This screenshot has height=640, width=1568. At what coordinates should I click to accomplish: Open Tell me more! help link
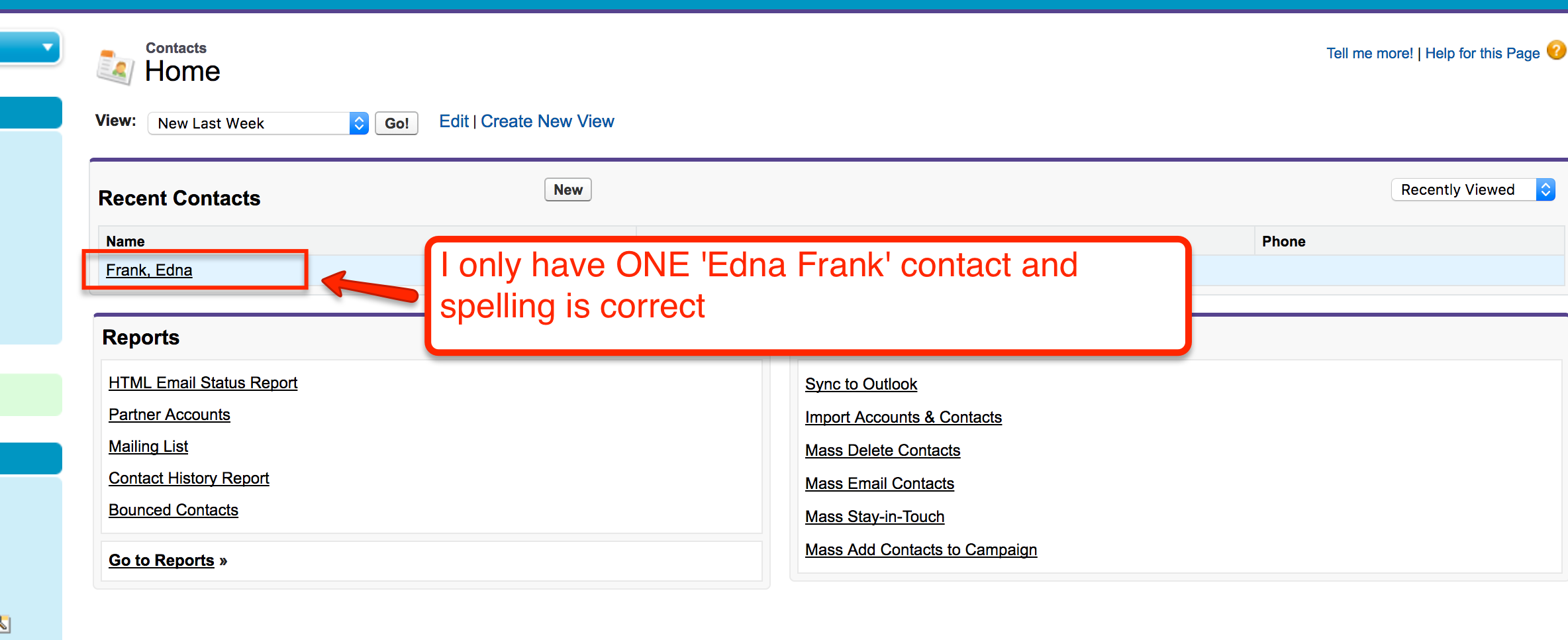1369,54
